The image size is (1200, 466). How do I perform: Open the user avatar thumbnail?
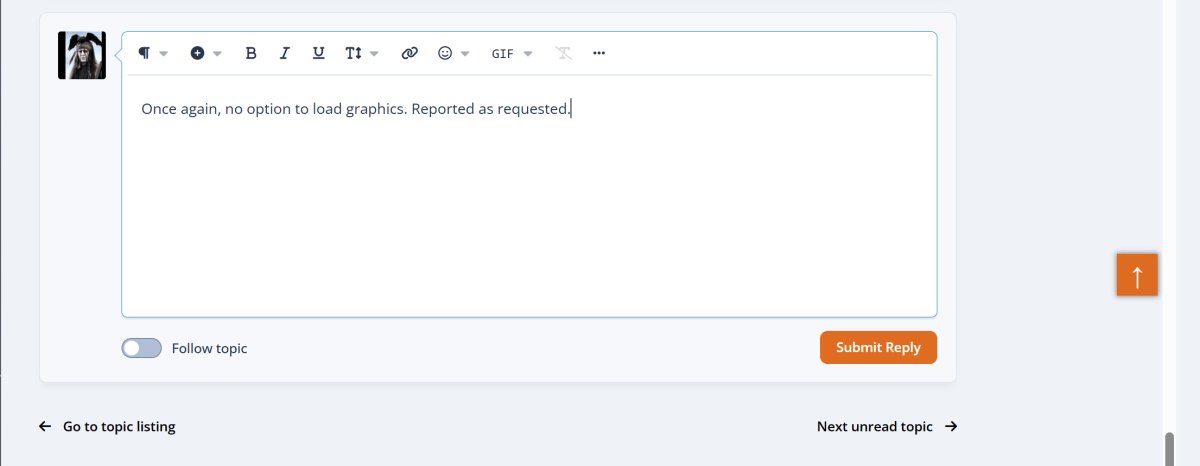click(82, 55)
